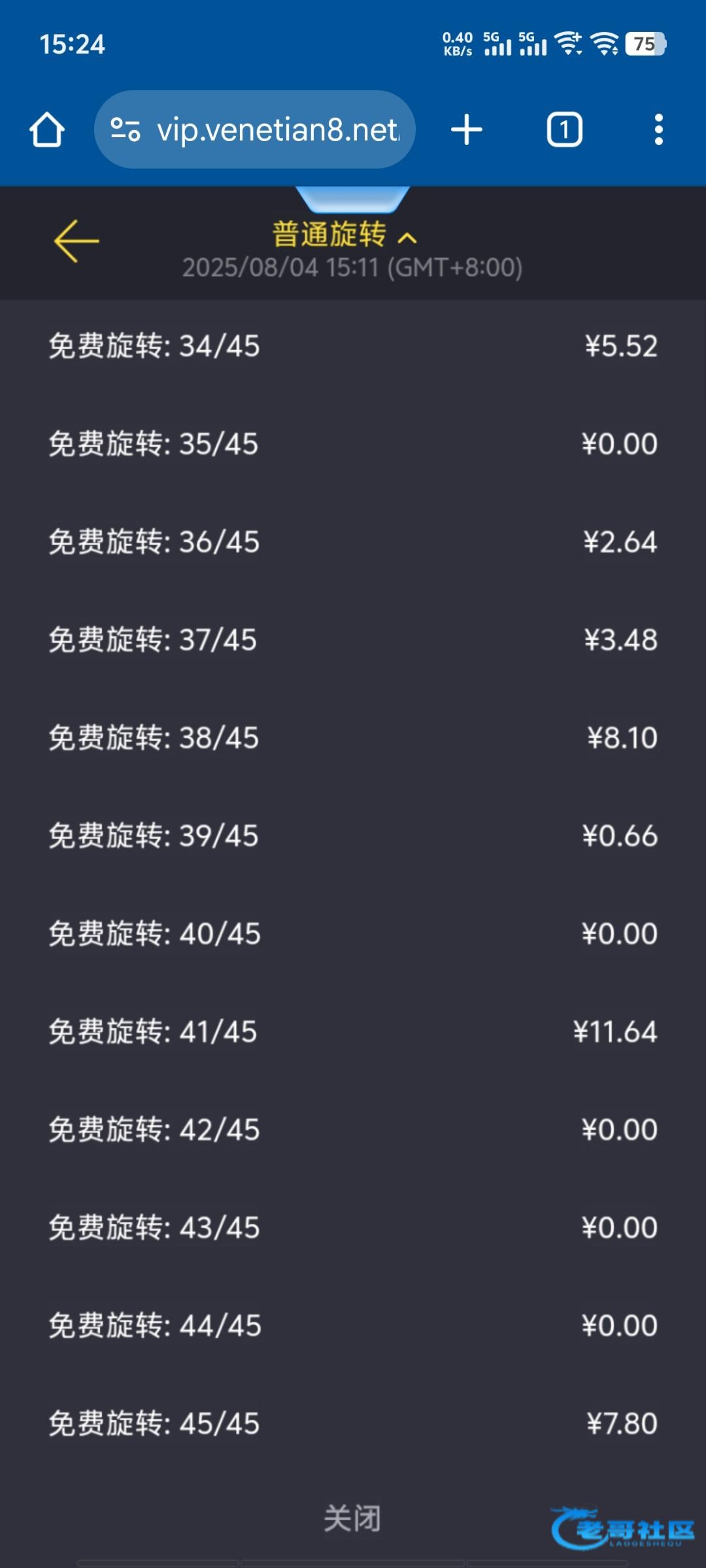Open the tab switcher showing 1 tab

tap(564, 129)
